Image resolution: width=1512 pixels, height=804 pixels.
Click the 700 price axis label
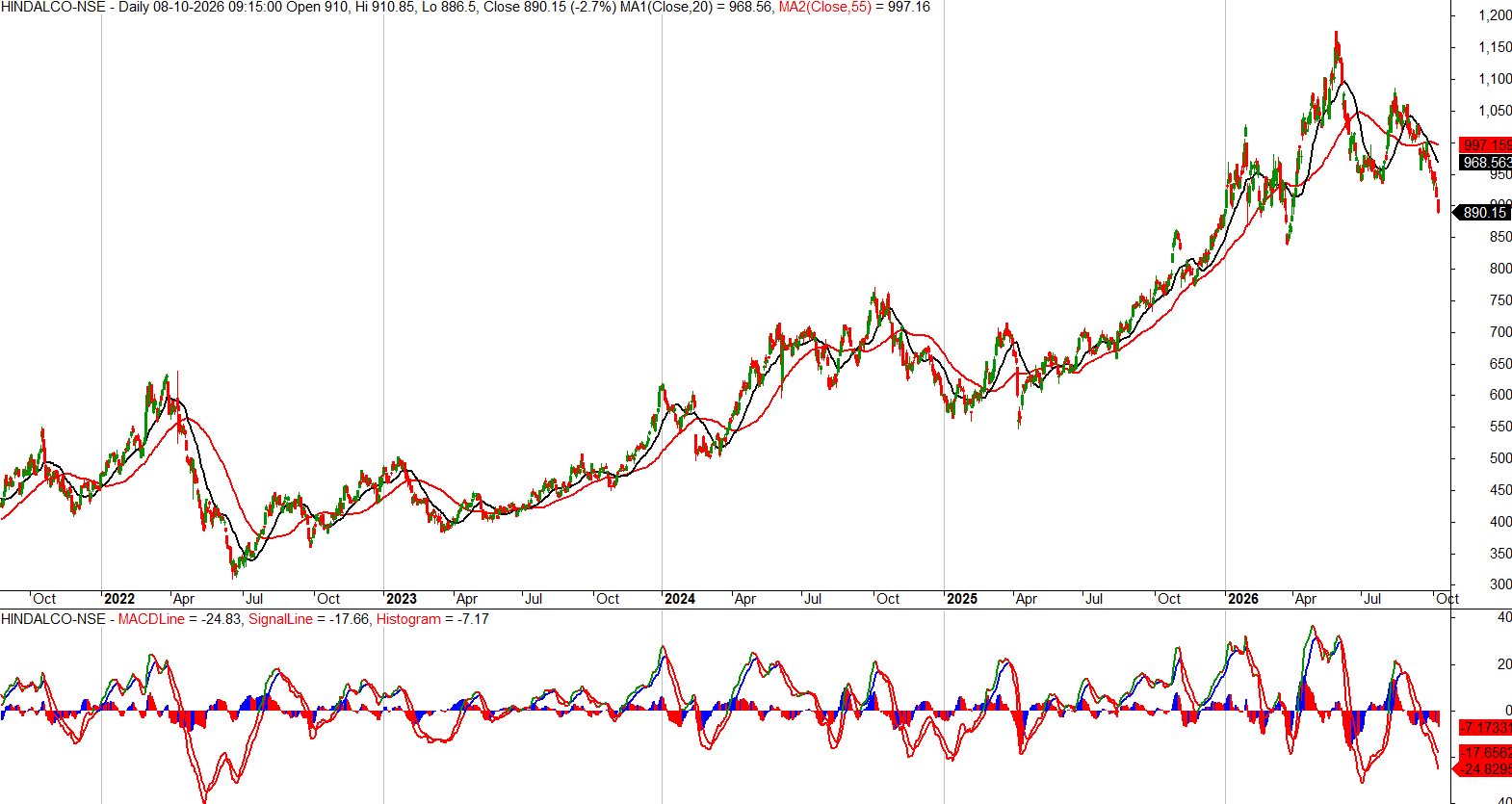(x=1500, y=332)
